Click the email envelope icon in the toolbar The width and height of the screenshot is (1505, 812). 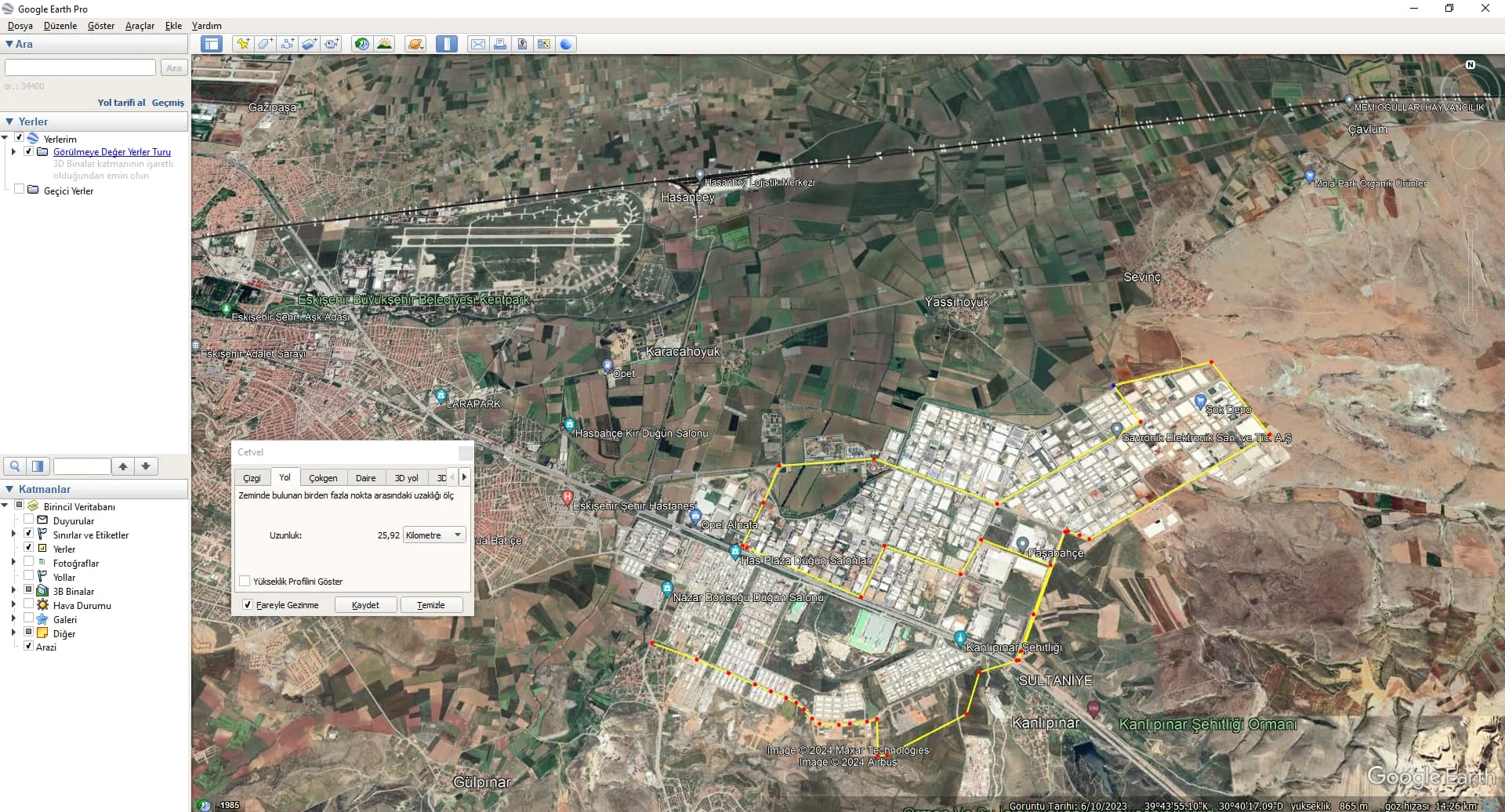coord(477,44)
